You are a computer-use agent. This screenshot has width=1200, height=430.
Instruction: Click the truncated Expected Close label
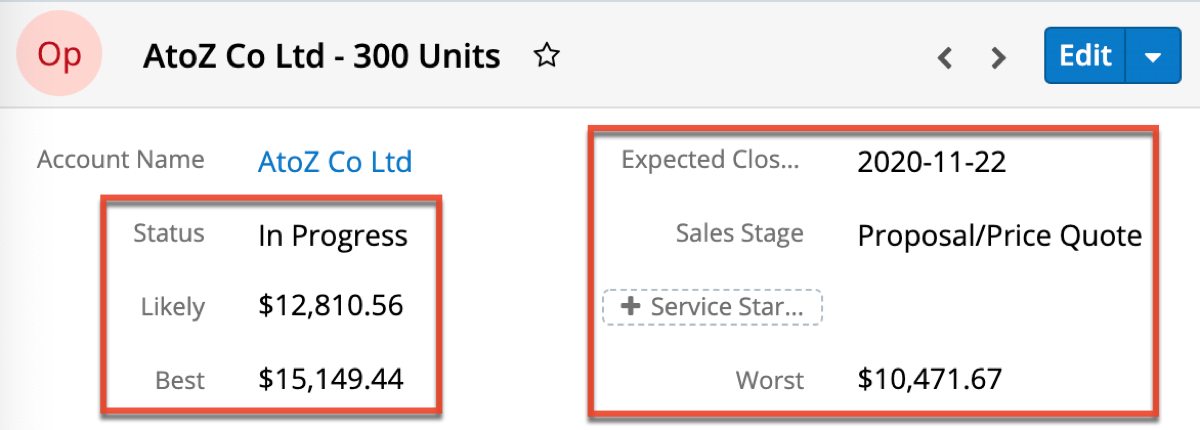point(710,160)
